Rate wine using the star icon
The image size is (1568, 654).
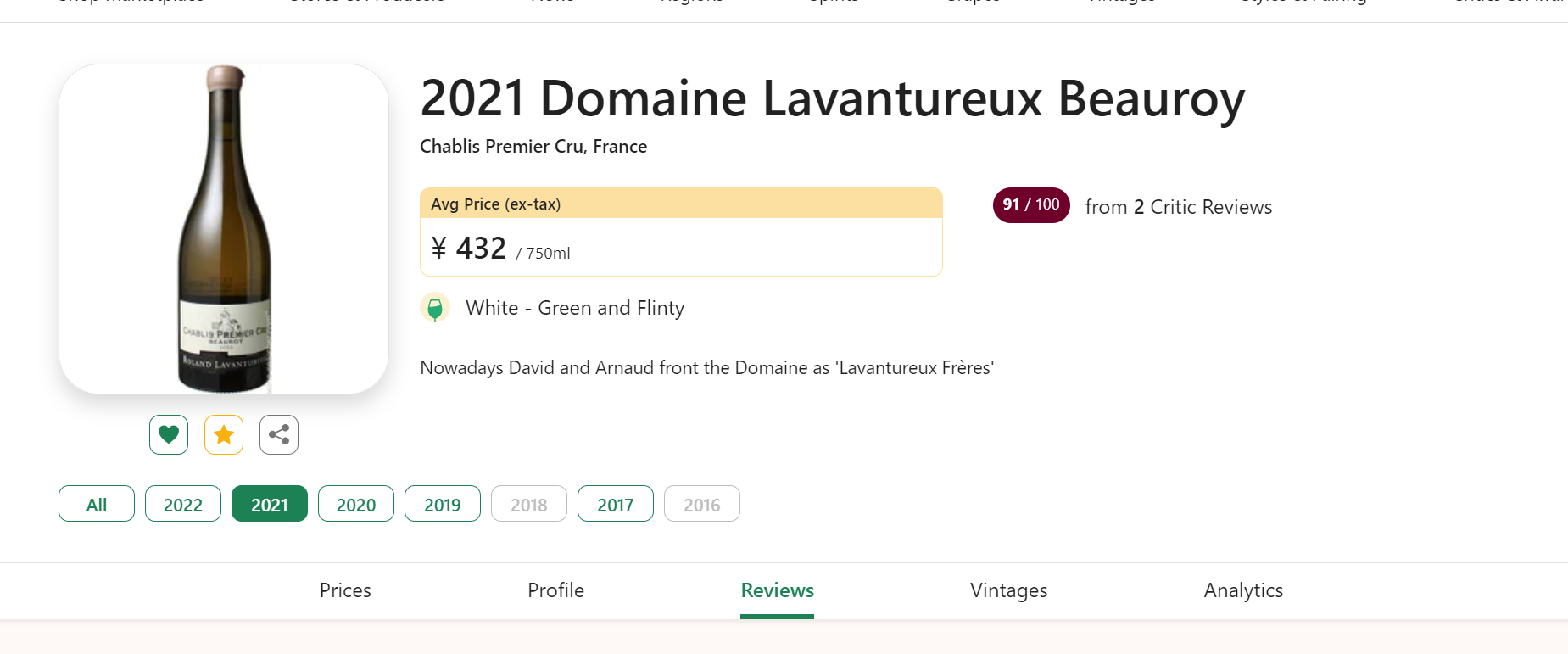click(224, 435)
